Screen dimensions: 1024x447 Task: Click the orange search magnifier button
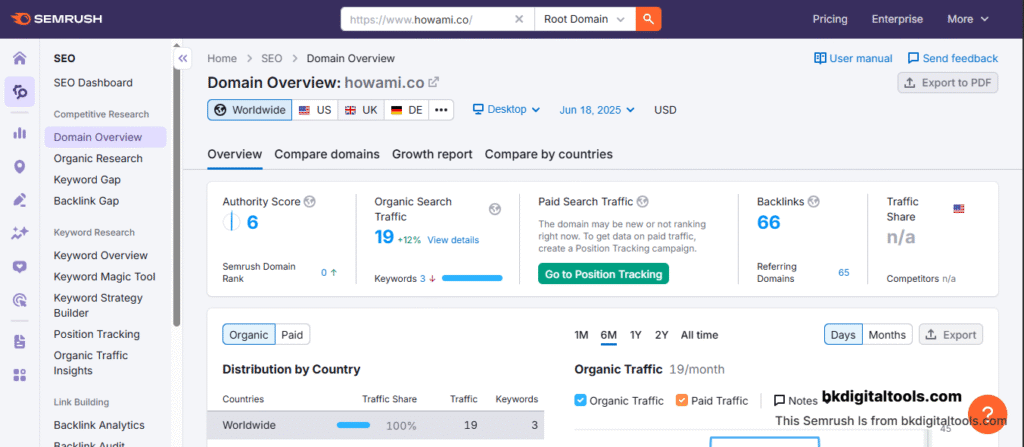coord(648,19)
